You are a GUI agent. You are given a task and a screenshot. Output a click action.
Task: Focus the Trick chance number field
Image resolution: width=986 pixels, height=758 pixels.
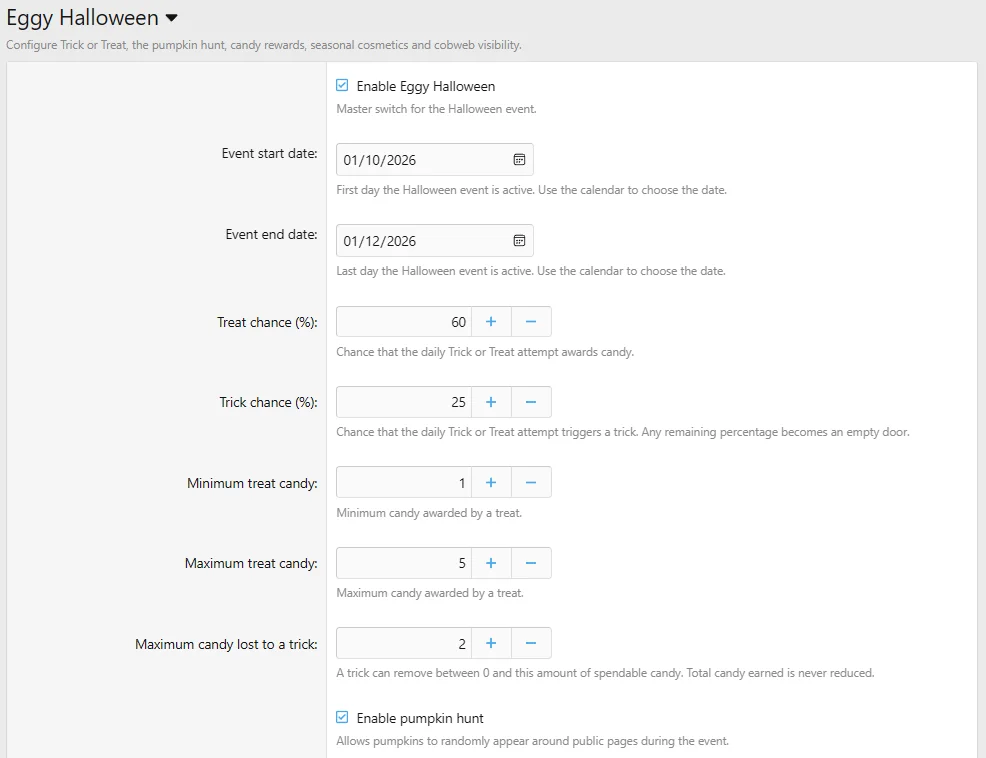404,402
